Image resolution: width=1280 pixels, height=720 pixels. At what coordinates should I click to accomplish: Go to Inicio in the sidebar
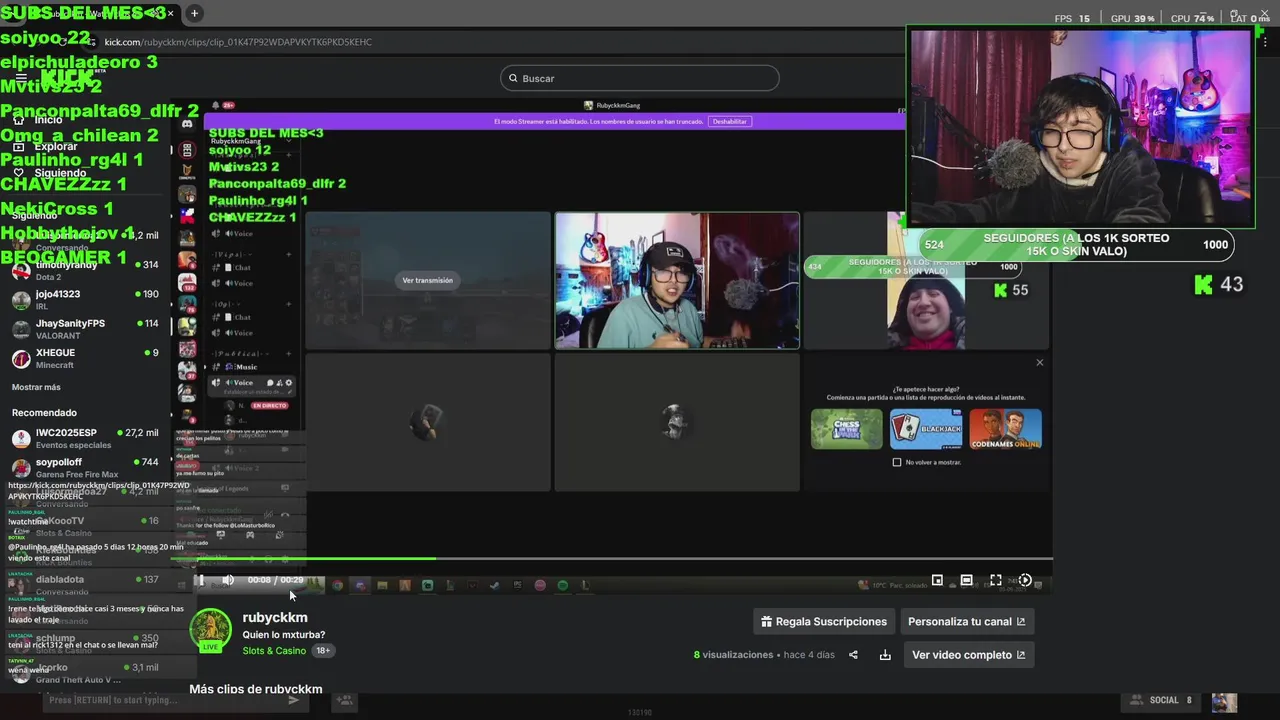coord(48,120)
